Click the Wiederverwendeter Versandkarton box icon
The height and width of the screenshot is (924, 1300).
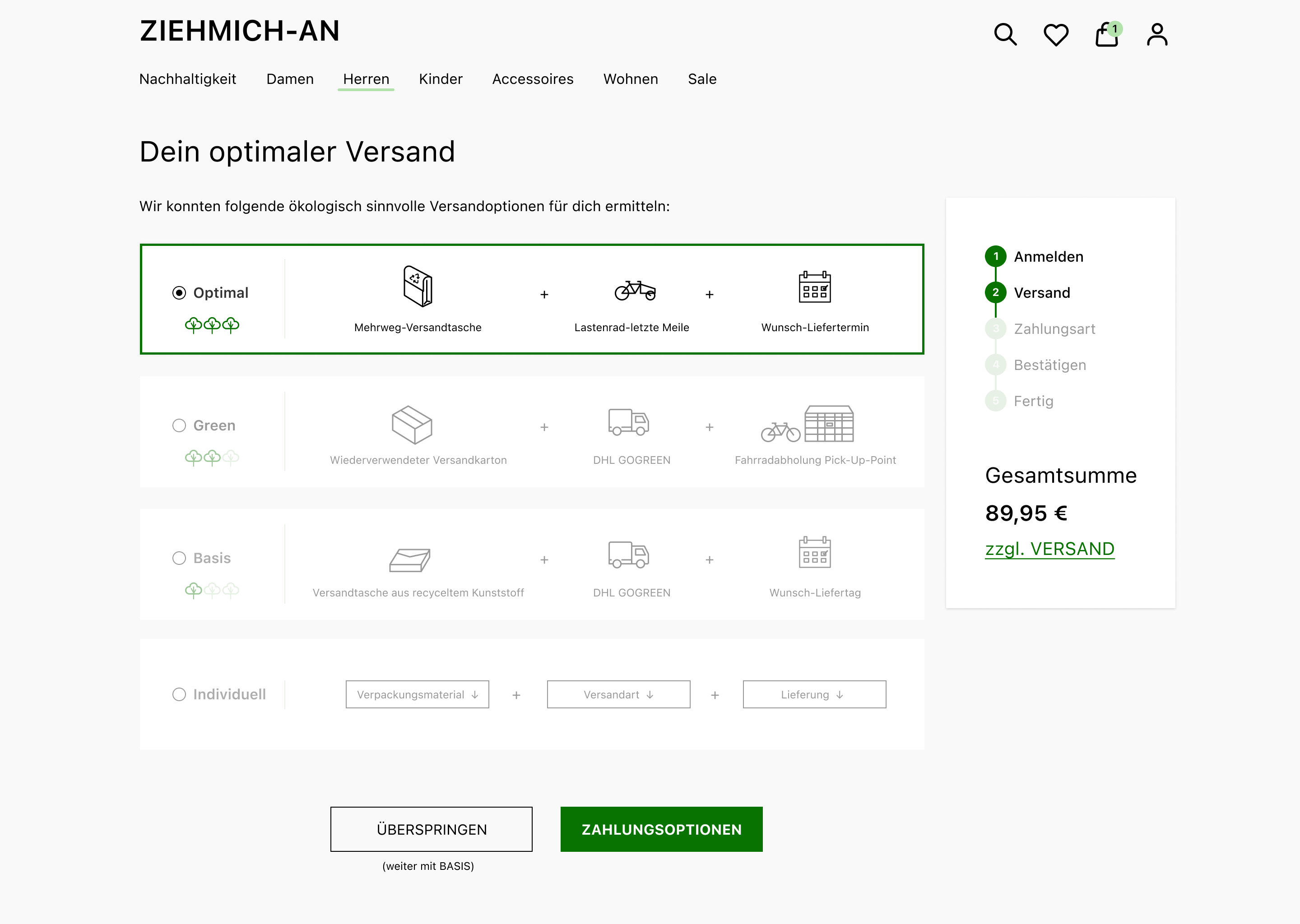(412, 425)
